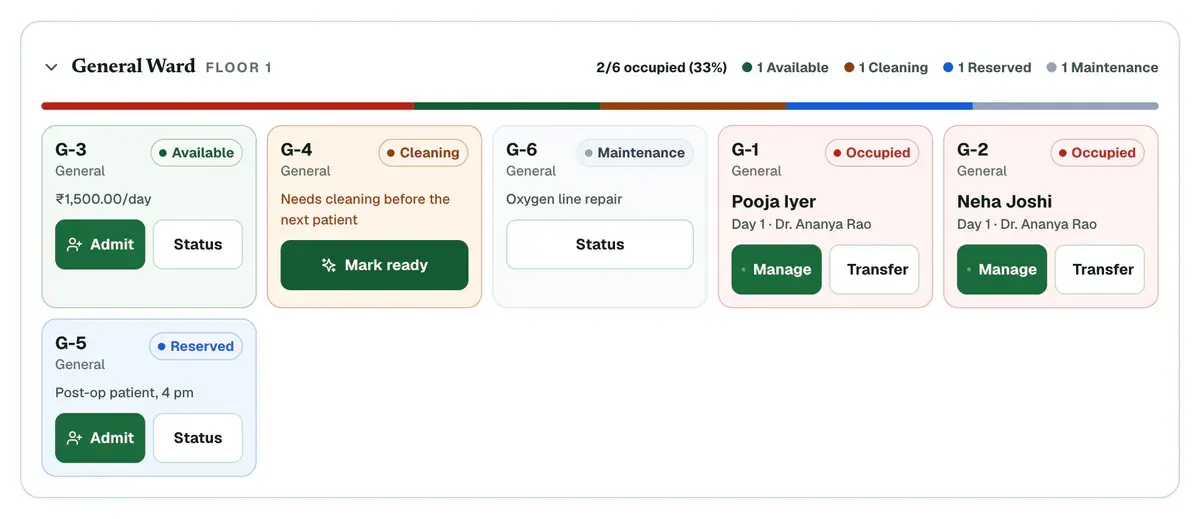1200x519 pixels.
Task: Click the G-2 bed title
Action: (973, 150)
